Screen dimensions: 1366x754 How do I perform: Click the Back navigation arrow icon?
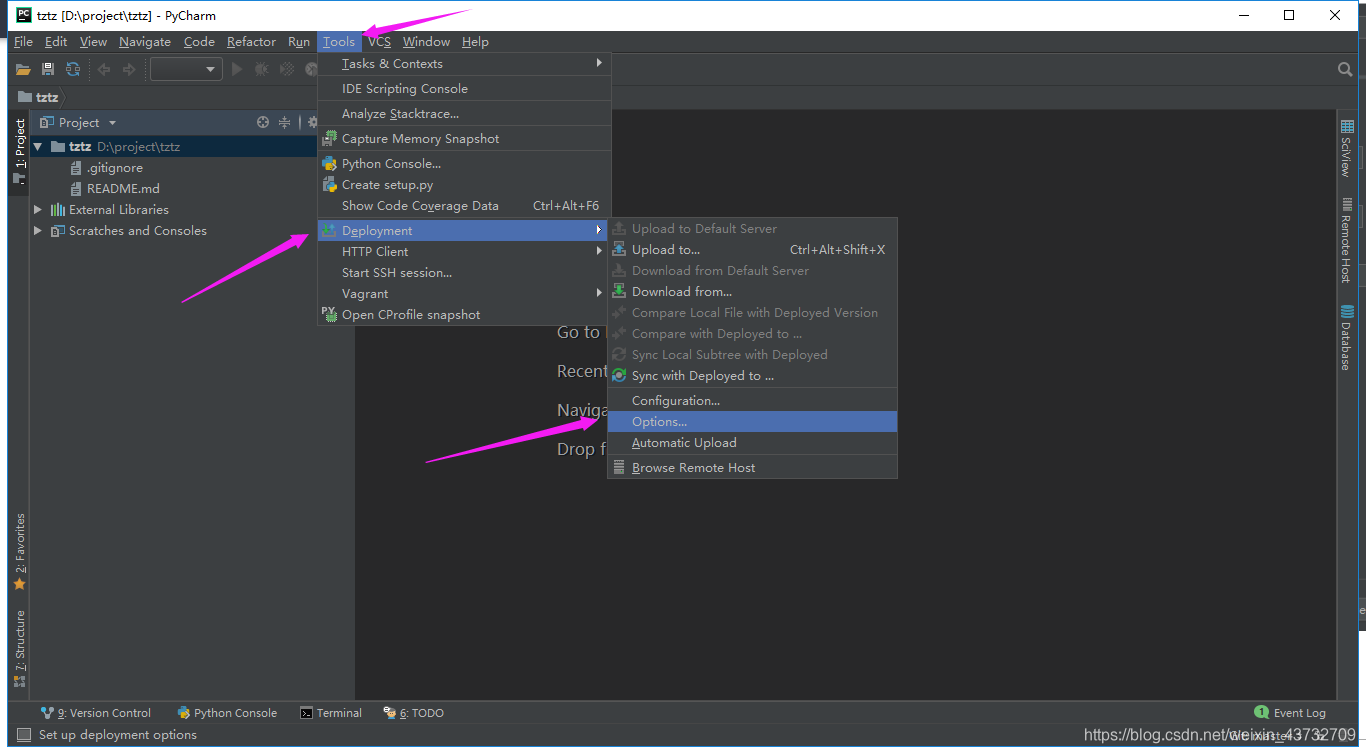point(104,69)
